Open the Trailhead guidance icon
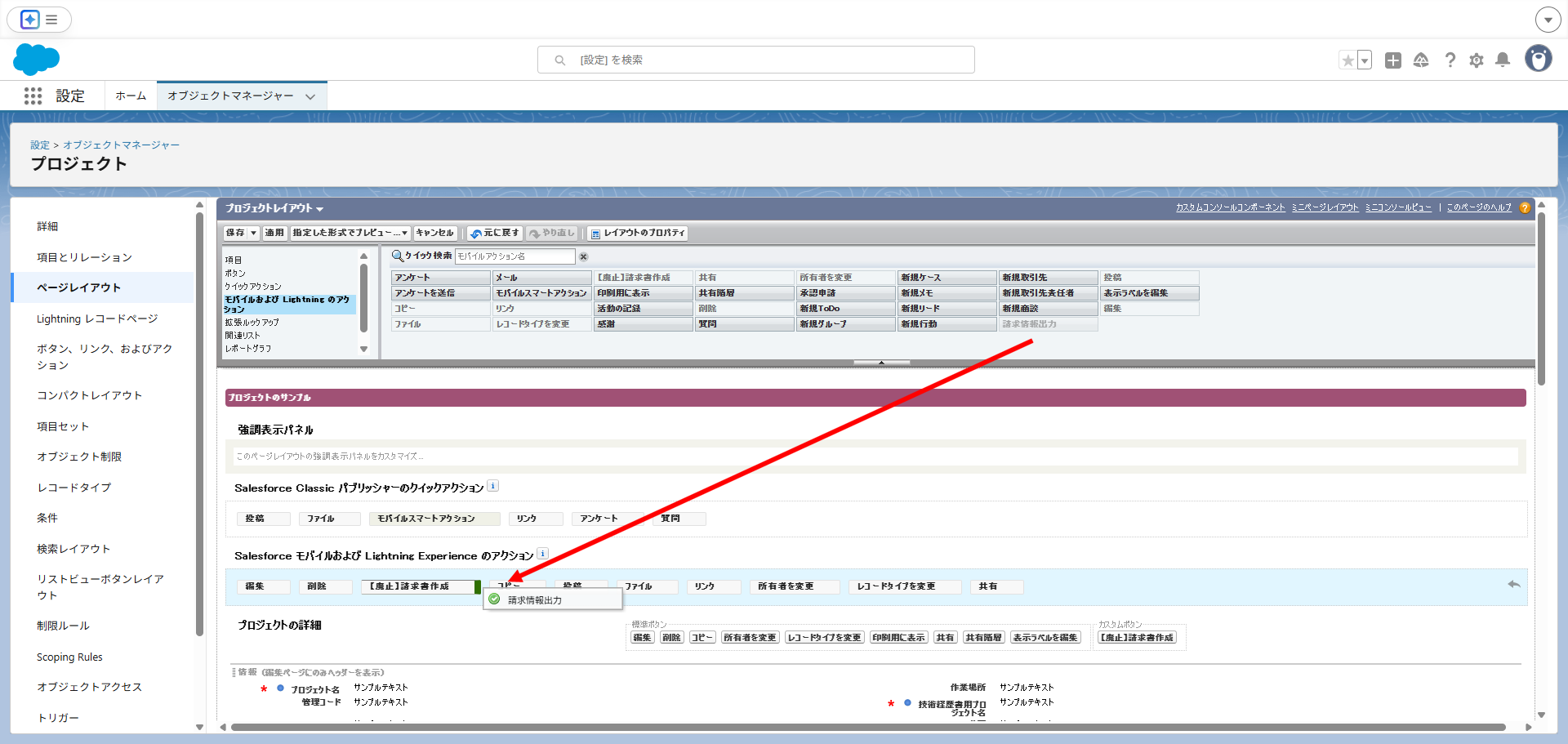Viewport: 1568px width, 744px height. click(1421, 60)
